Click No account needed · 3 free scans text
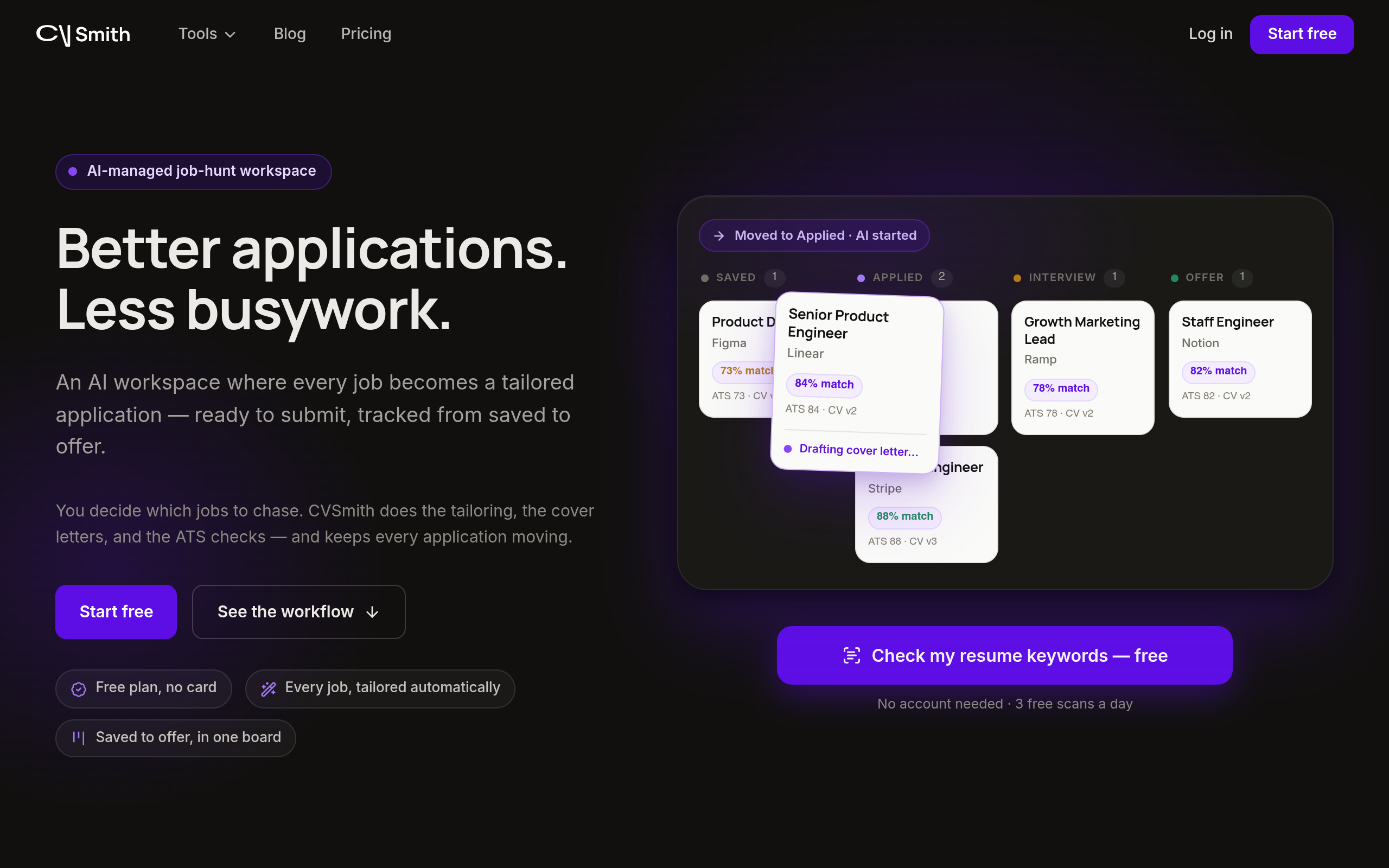Viewport: 1389px width, 868px height. coord(1004,704)
